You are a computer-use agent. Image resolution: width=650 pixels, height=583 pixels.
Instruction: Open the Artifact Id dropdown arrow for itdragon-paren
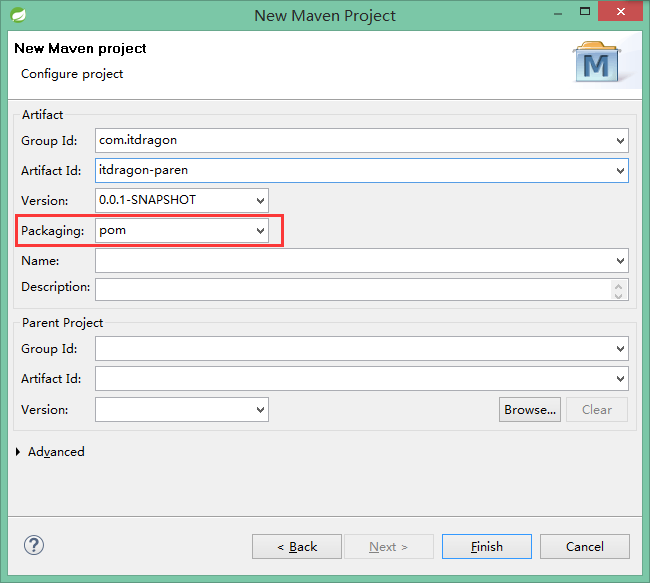(x=620, y=170)
